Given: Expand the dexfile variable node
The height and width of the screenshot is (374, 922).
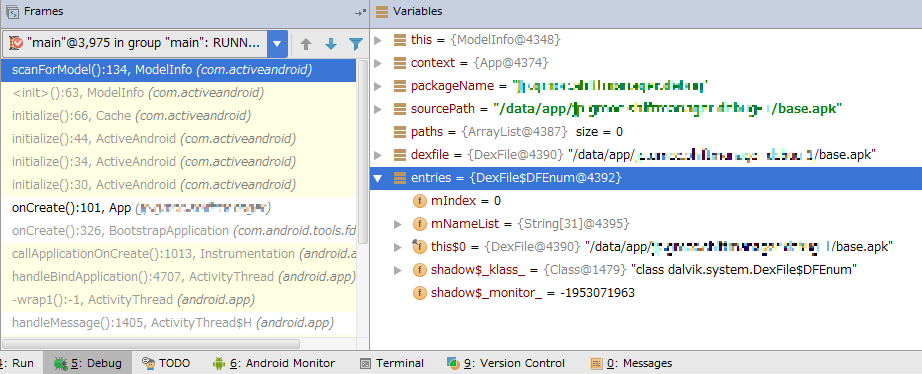Looking at the screenshot, I should click(x=378, y=155).
